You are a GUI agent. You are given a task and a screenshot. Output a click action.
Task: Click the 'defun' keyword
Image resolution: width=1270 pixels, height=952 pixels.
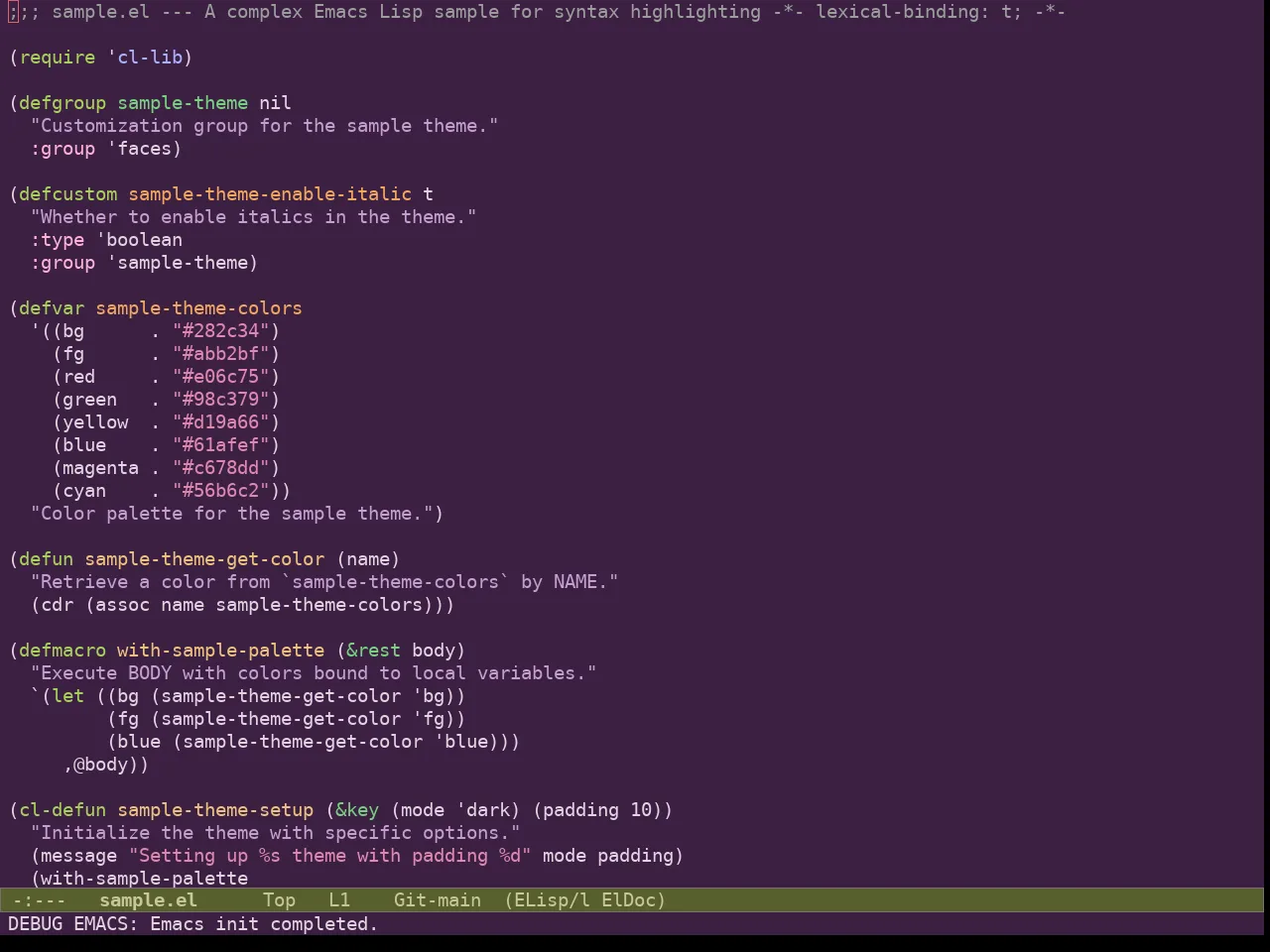pyautogui.click(x=47, y=559)
